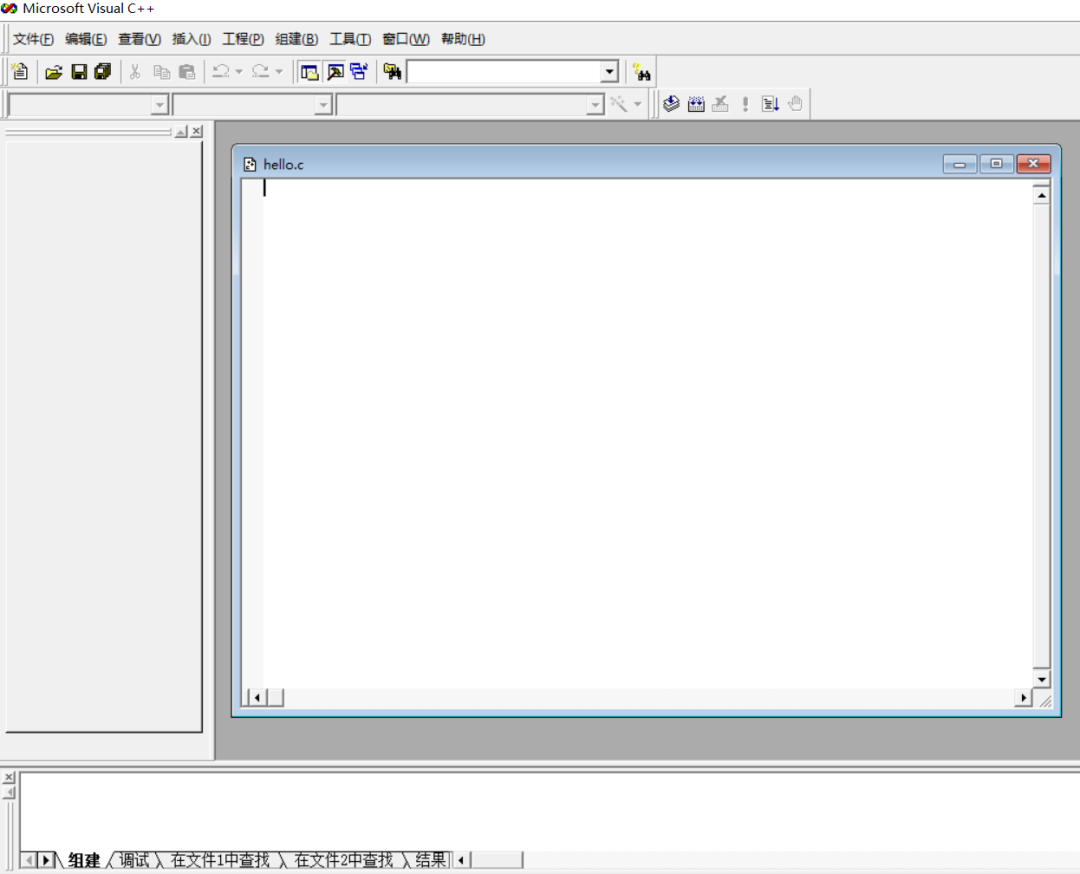Open the Undo history dropdown arrow

[x=239, y=72]
